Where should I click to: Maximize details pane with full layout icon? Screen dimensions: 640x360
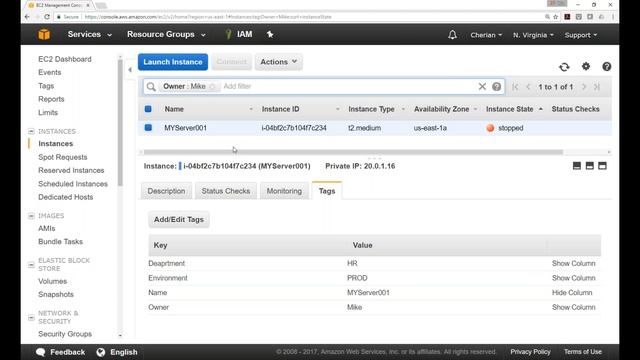[602, 166]
